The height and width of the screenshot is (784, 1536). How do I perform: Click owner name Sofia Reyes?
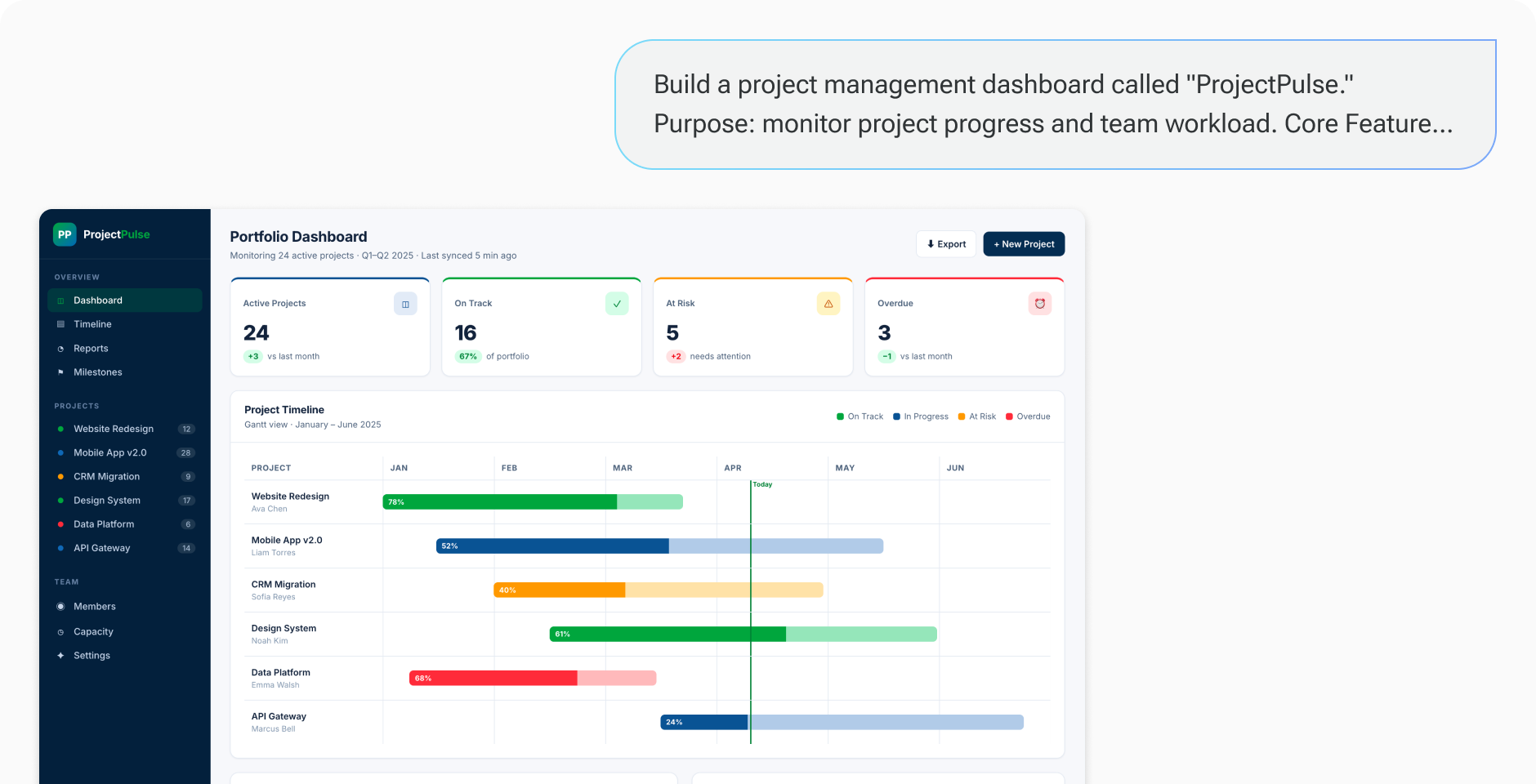[274, 597]
